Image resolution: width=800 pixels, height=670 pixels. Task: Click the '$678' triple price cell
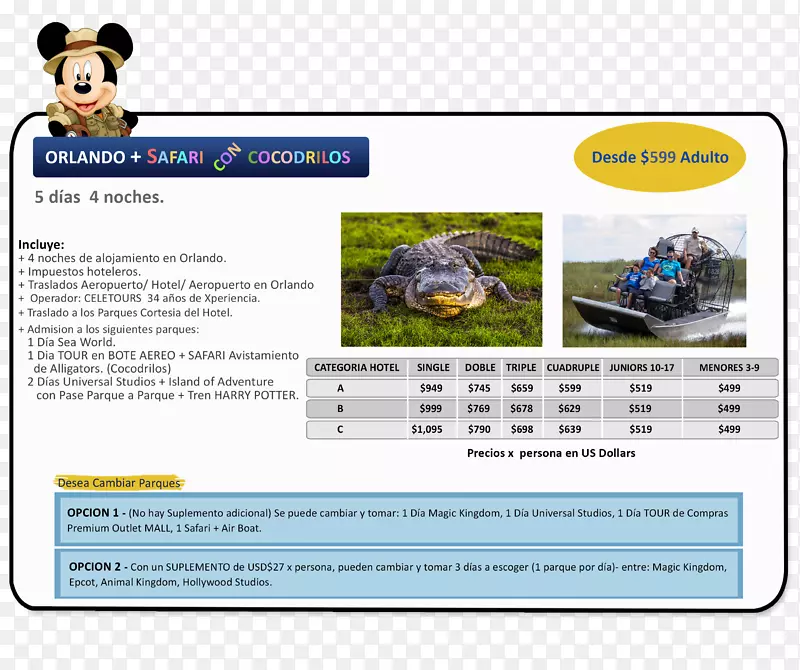click(x=521, y=409)
